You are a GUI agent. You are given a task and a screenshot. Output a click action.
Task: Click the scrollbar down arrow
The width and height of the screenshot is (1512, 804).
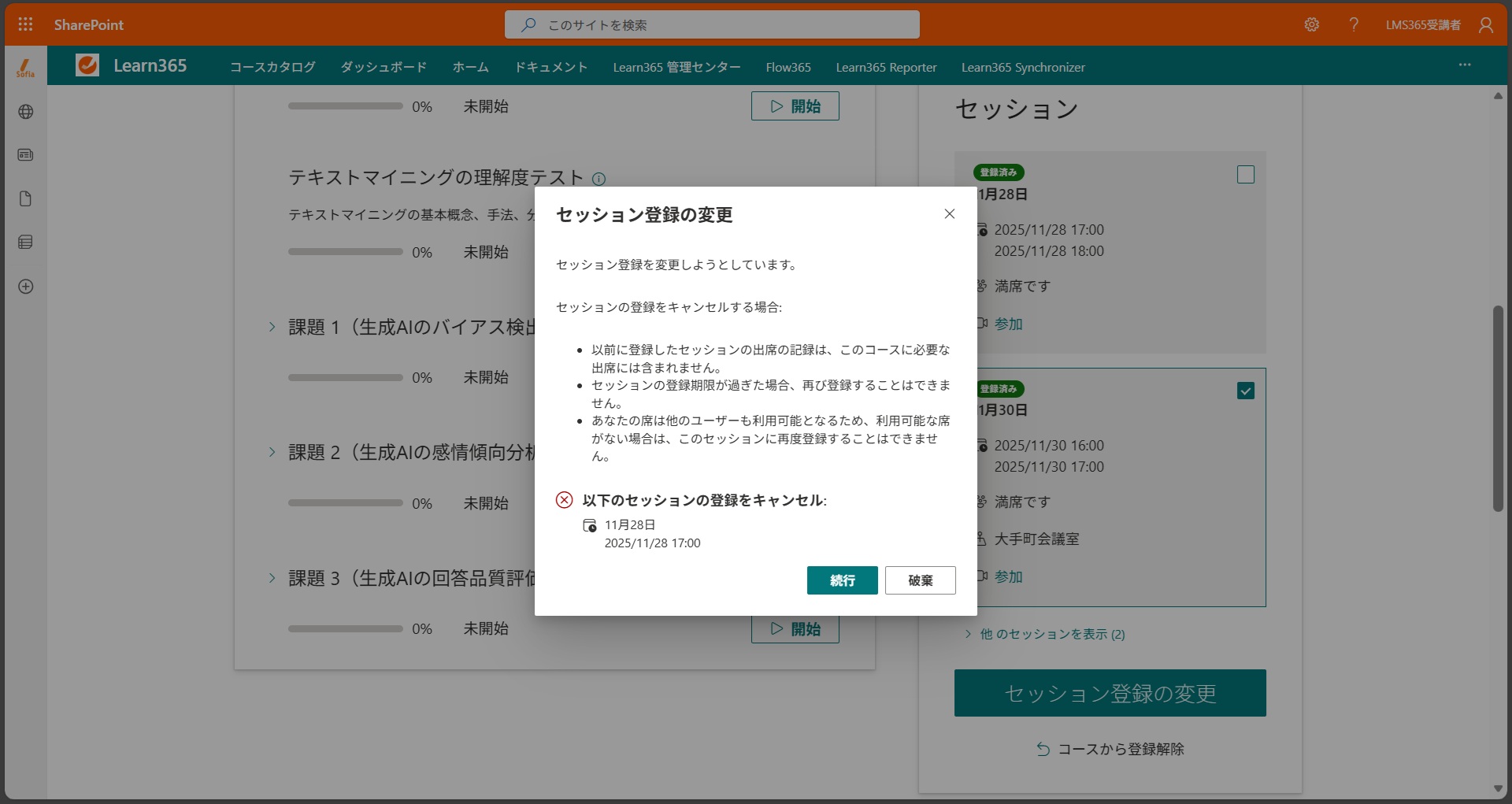pos(1498,788)
